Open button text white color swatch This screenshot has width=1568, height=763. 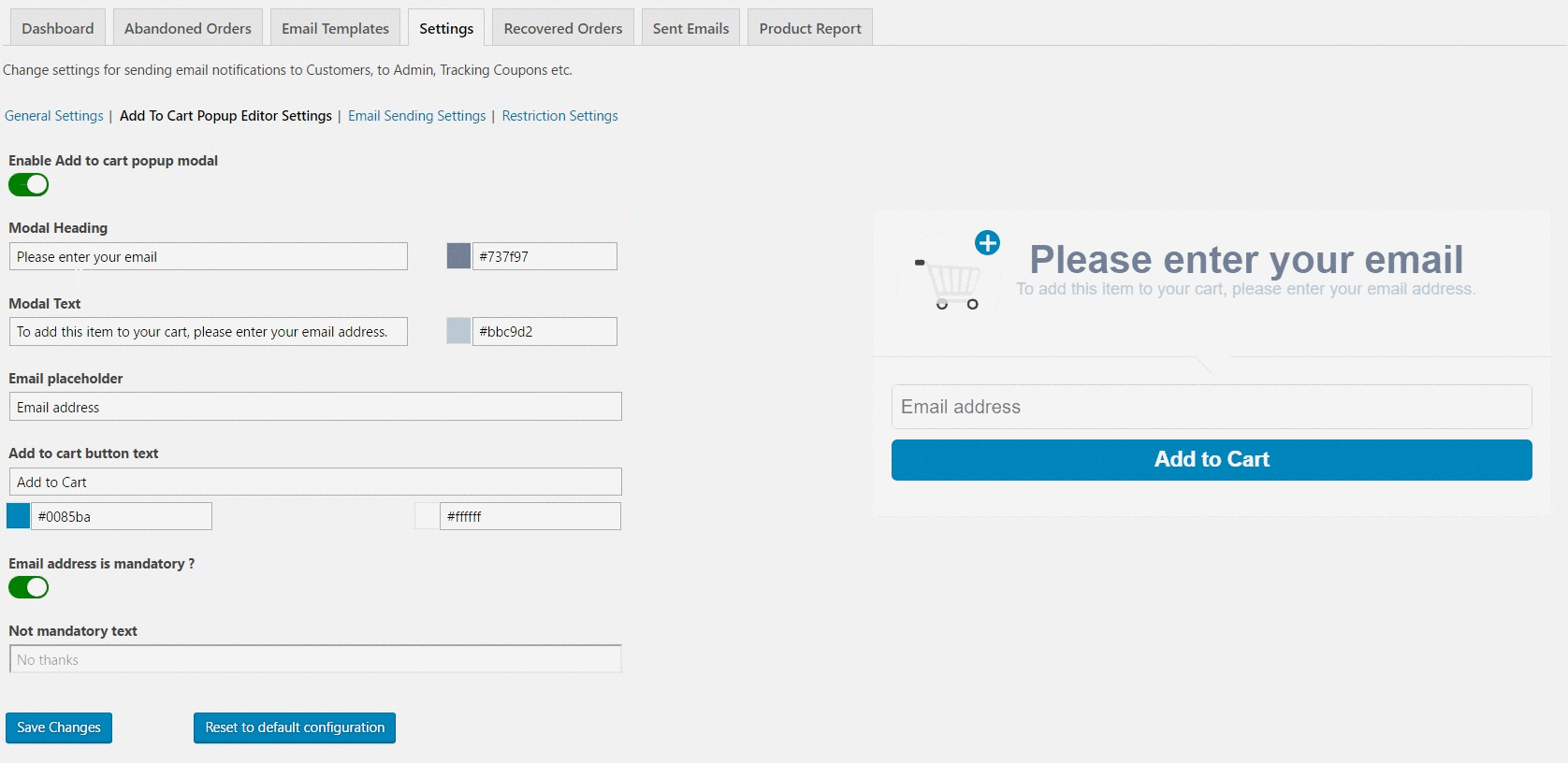427,516
